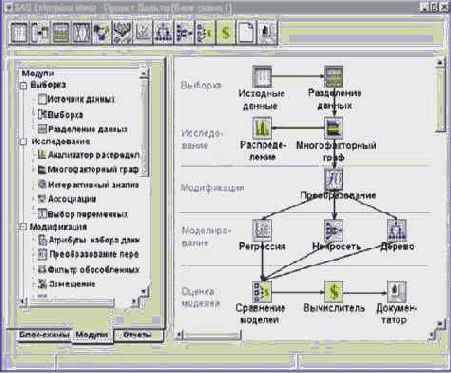Viewport: 451px width, 373px height.
Task: Select Источник данных tree item
Action: click(81, 99)
